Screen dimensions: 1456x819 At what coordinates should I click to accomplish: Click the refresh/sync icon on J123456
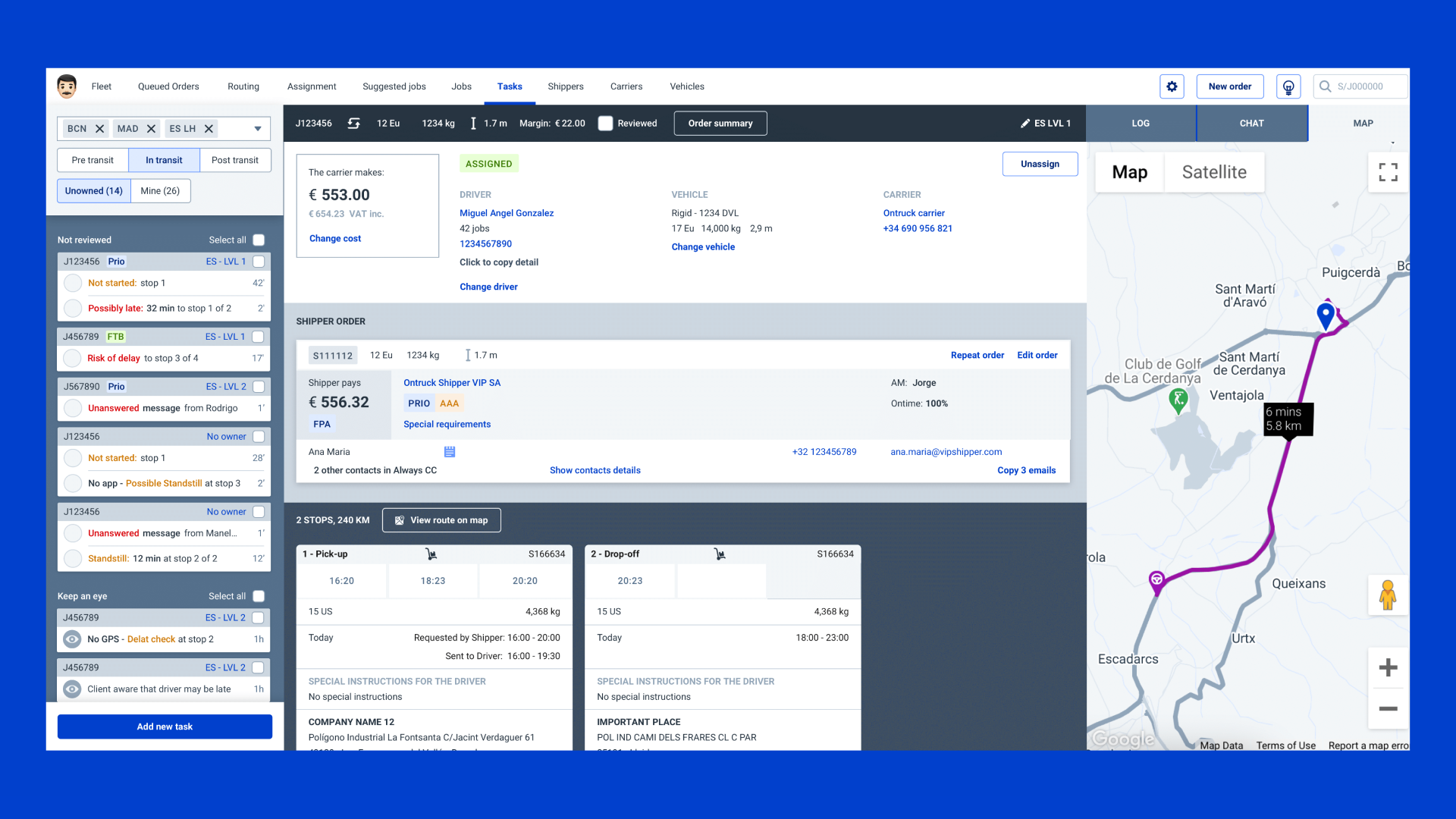tap(354, 123)
